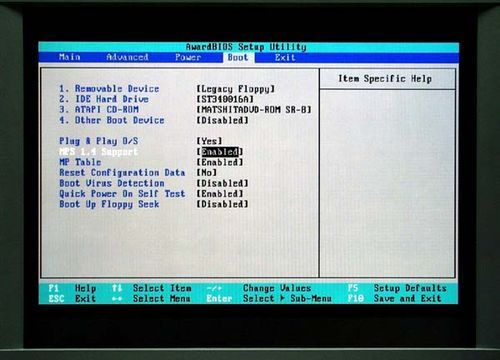
Task: Toggle MP Table Enabled value
Action: (220, 162)
